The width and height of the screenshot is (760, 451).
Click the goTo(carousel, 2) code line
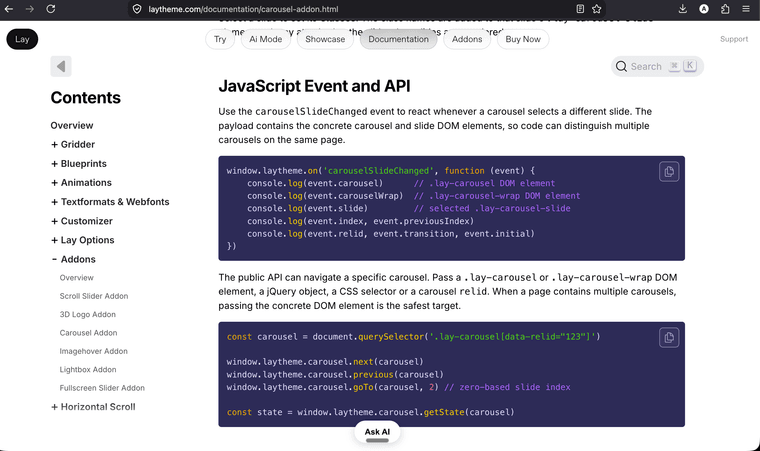pyautogui.click(x=398, y=387)
